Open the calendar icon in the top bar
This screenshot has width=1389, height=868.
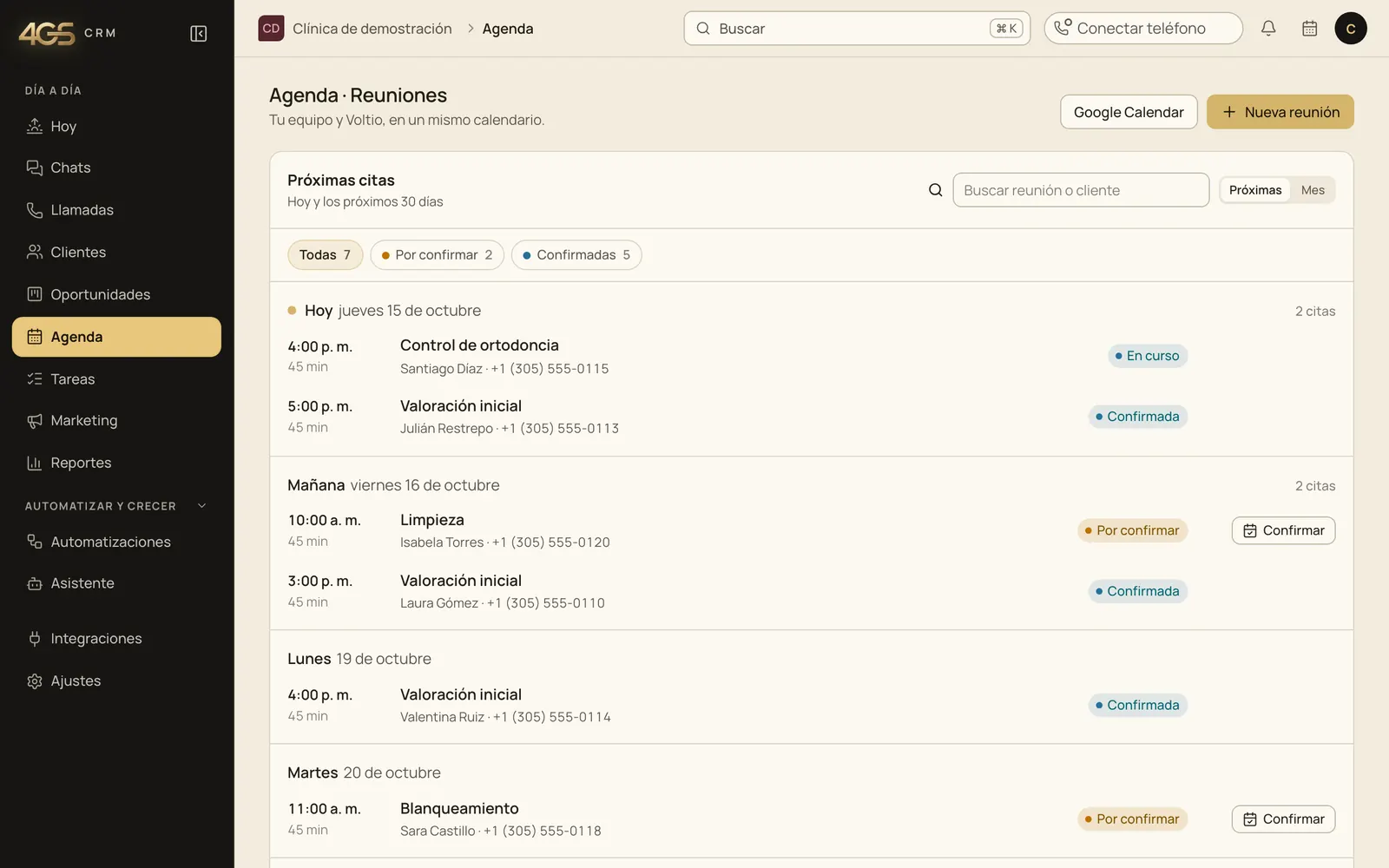pos(1310,29)
